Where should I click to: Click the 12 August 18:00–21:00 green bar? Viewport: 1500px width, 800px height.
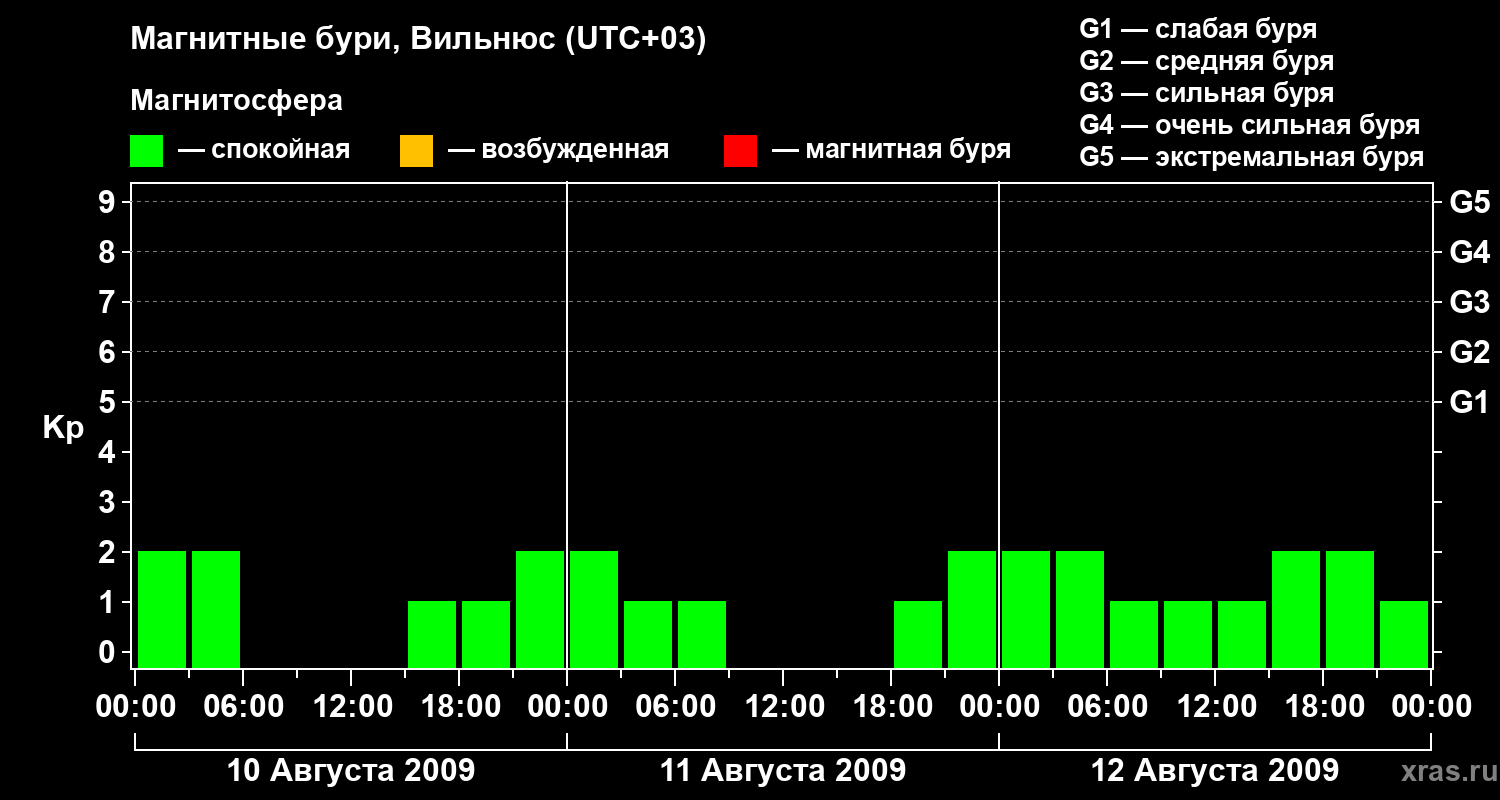tap(1350, 609)
